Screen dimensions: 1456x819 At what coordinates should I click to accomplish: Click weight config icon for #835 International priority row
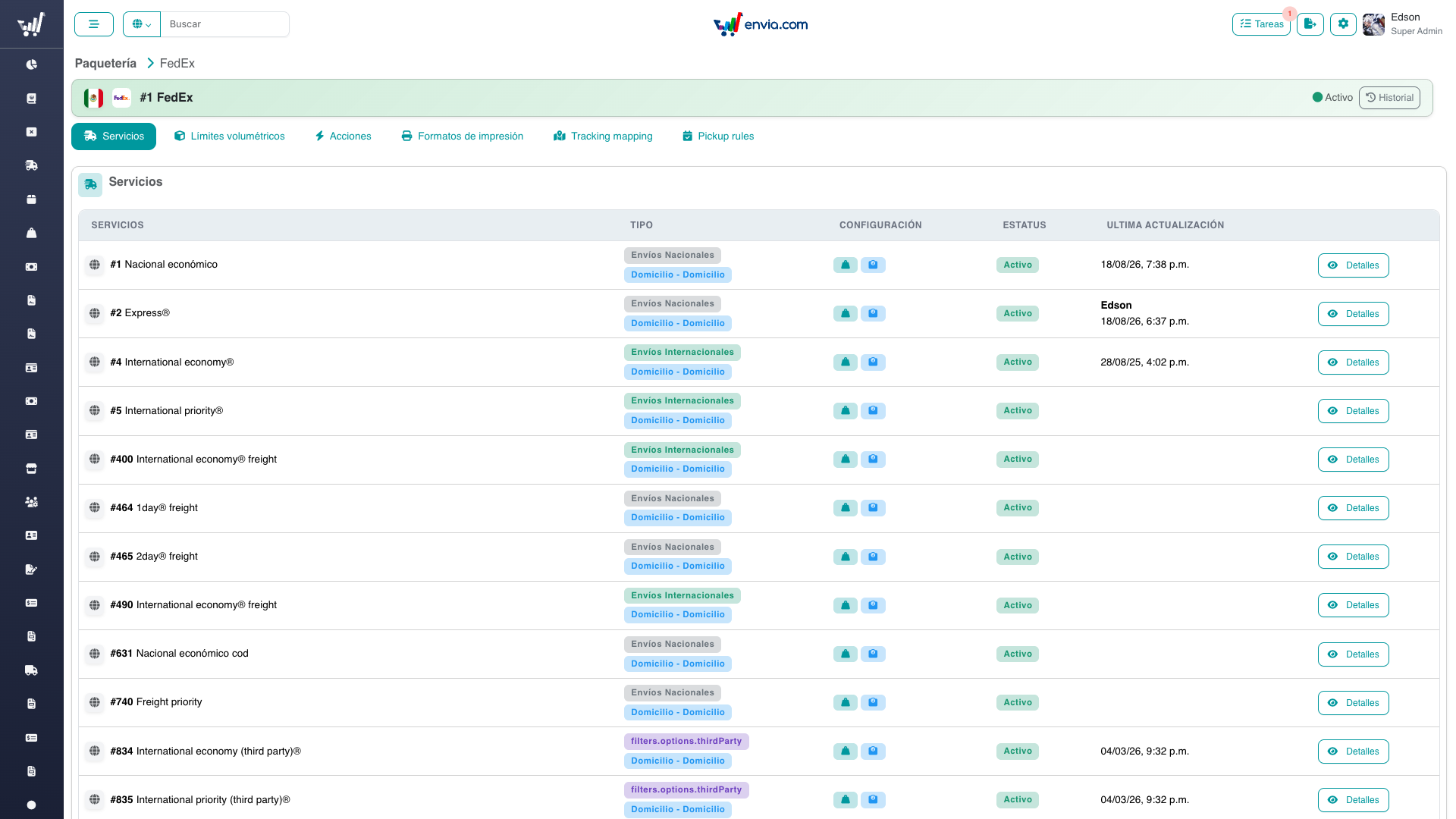(846, 799)
